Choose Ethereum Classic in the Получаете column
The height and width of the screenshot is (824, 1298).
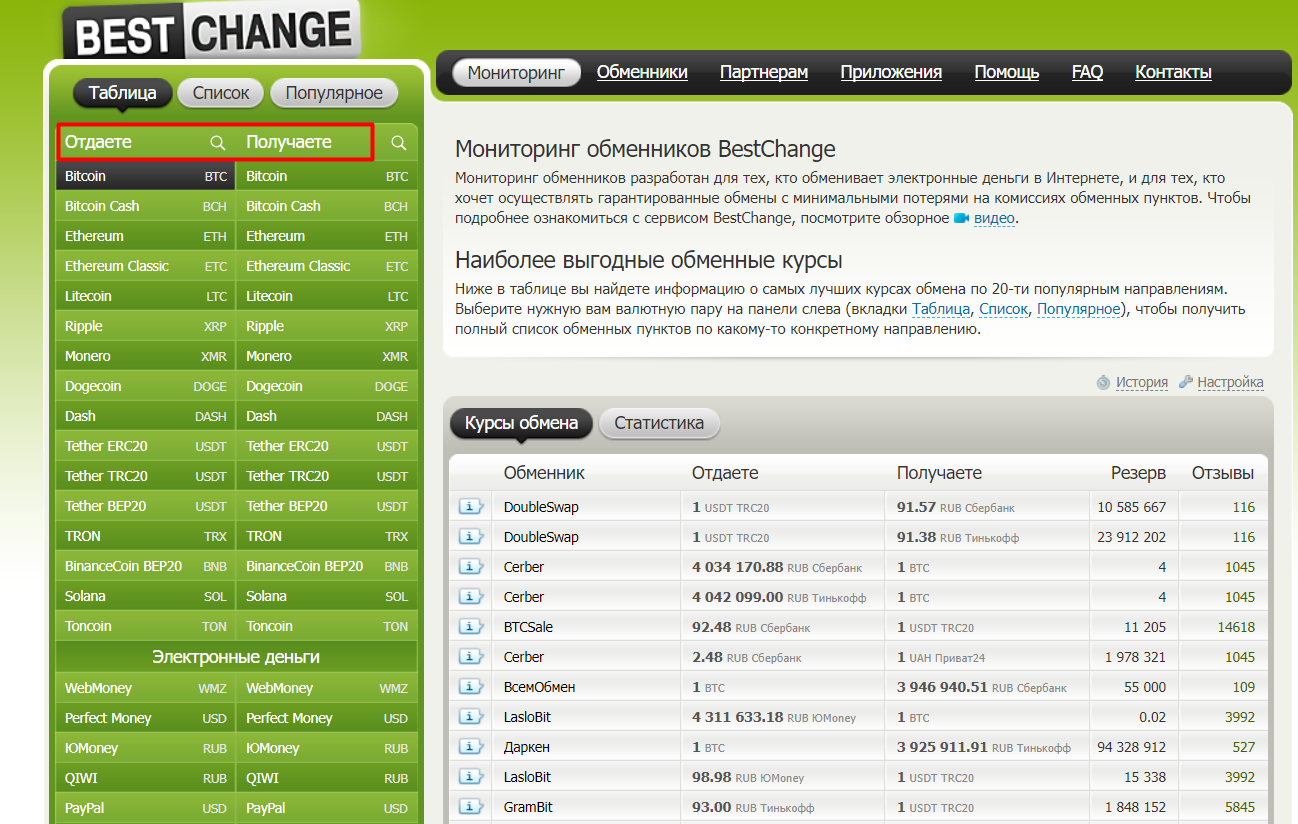click(327, 266)
